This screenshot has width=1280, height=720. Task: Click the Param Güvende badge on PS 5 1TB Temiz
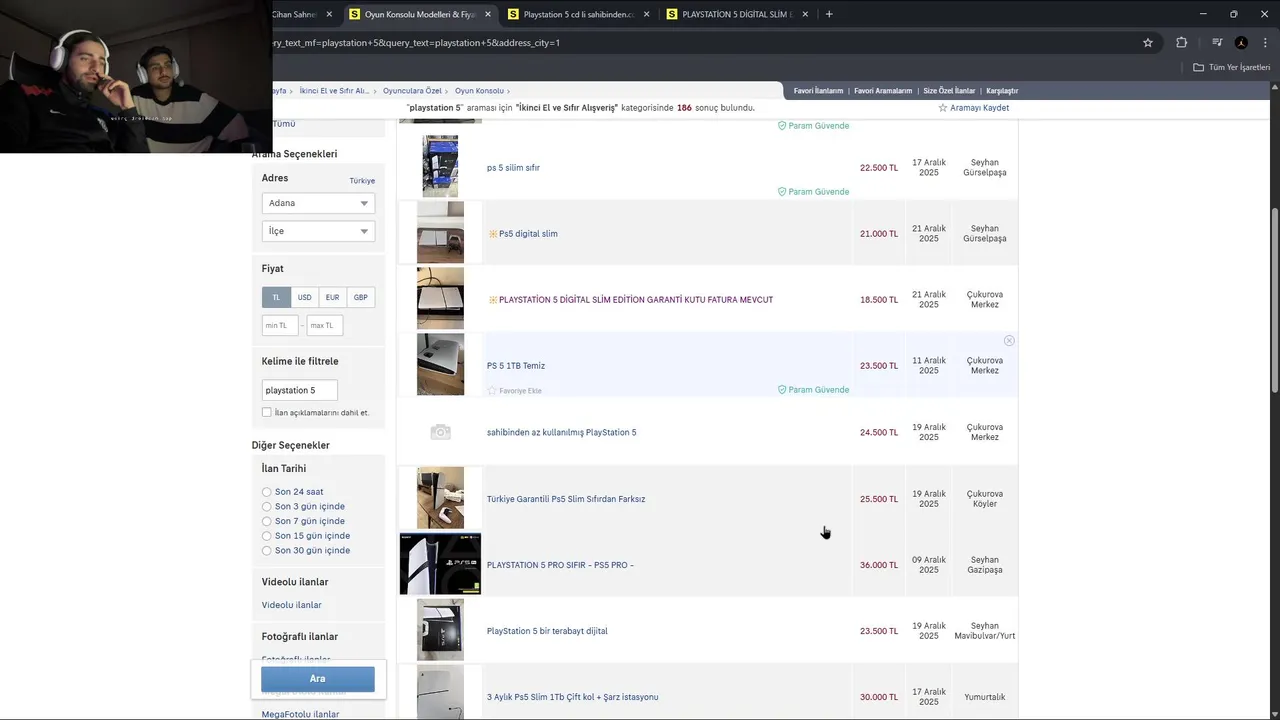coord(813,390)
